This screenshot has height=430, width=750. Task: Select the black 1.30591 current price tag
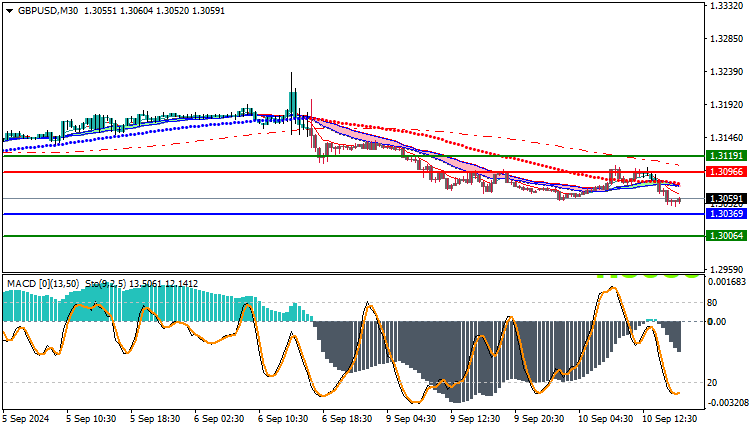tap(726, 198)
